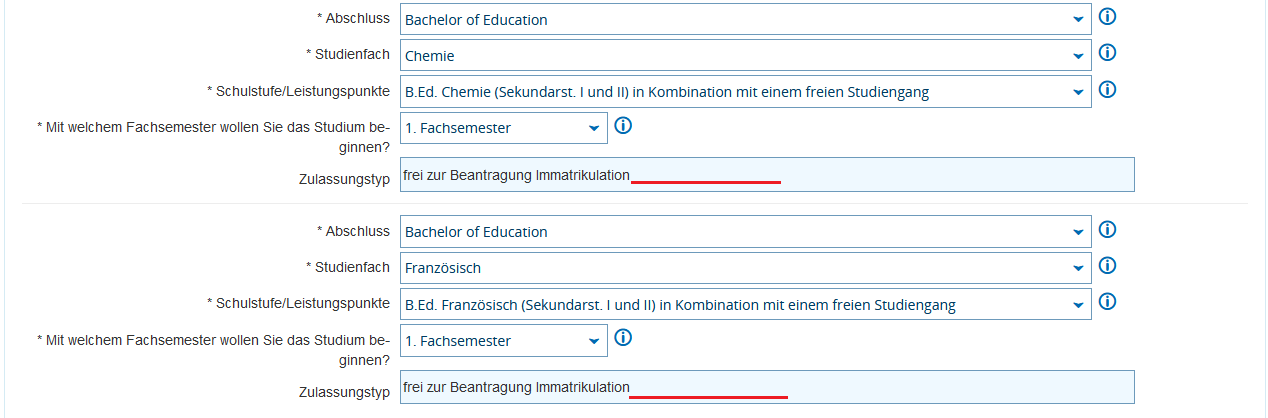Click info icon beside Französisch section's Abschluss dropdown
This screenshot has height=418, width=1268.
[1107, 229]
